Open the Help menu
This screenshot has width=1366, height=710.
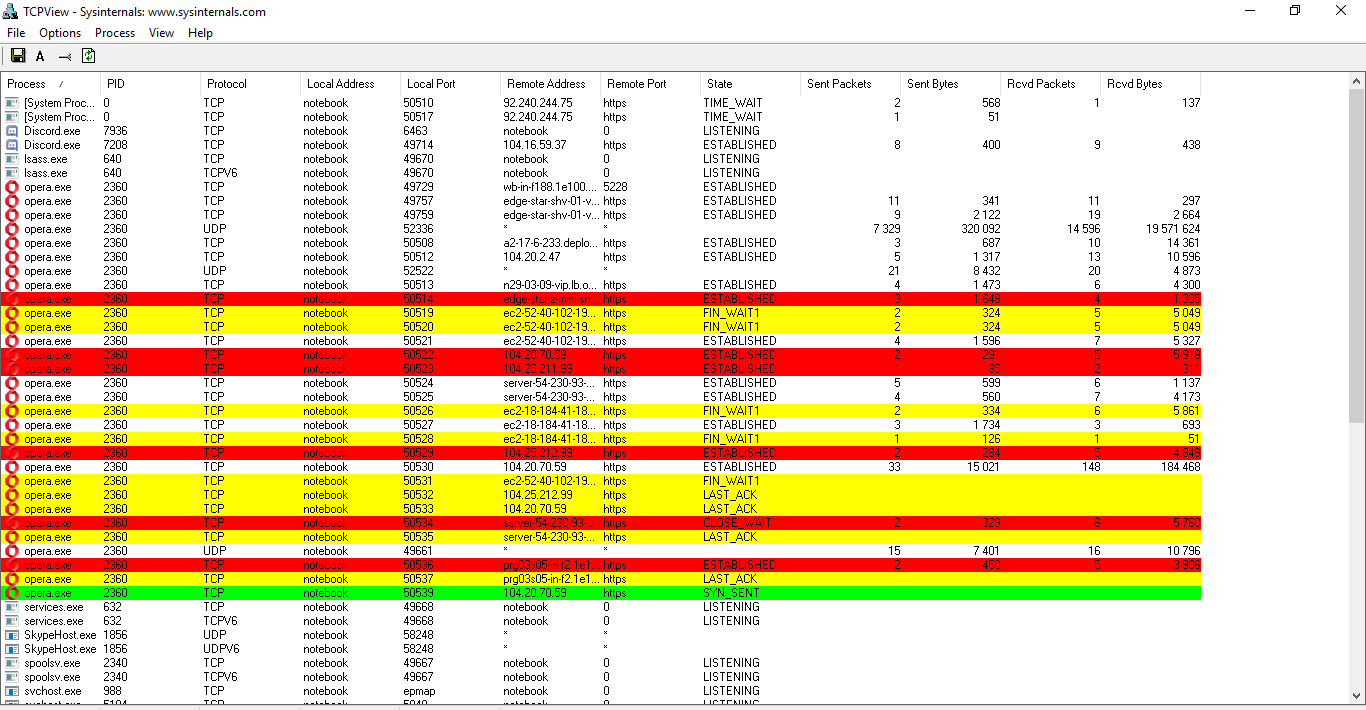click(x=200, y=33)
